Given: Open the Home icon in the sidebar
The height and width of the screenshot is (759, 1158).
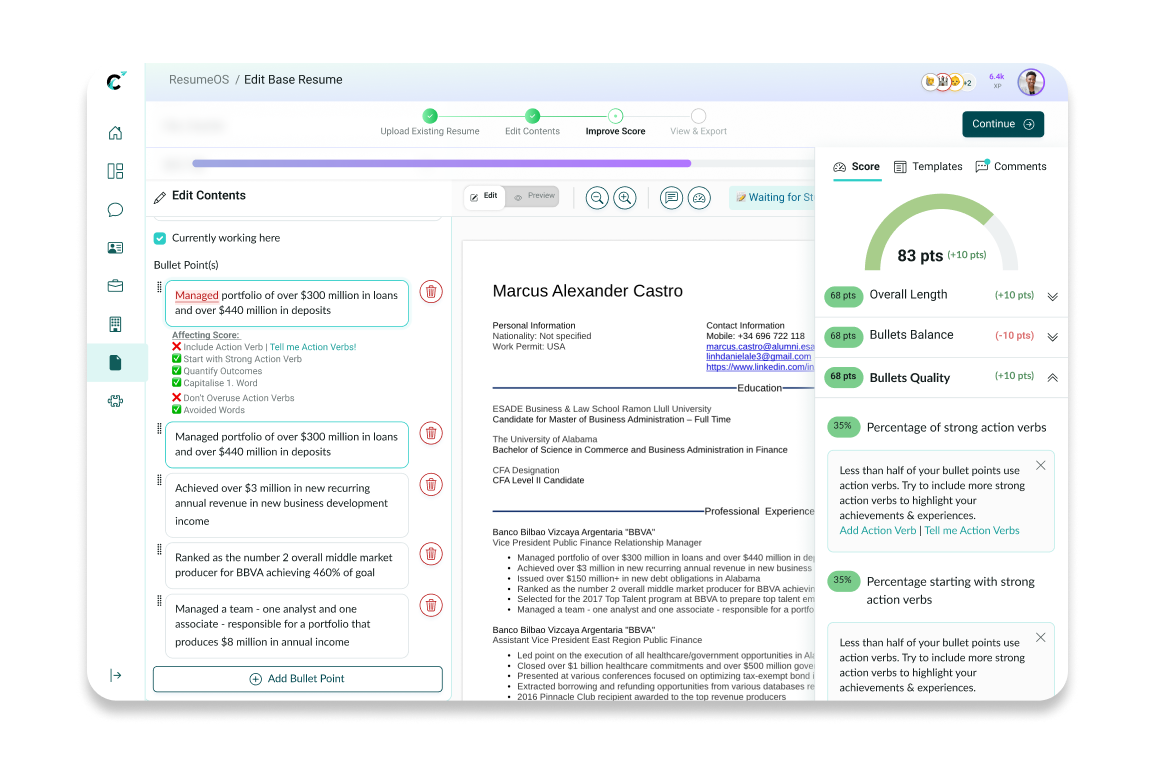Looking at the screenshot, I should (115, 133).
